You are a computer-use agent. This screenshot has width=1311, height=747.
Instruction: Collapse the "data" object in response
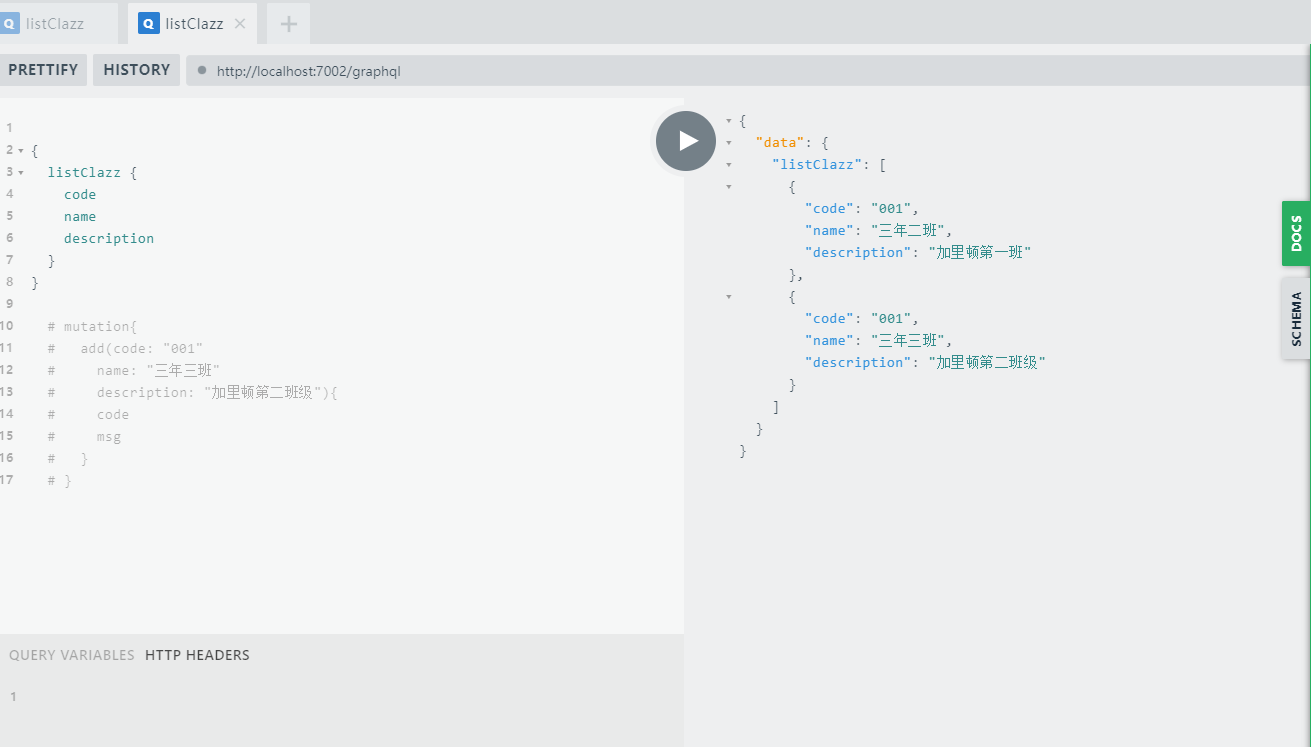tap(728, 142)
